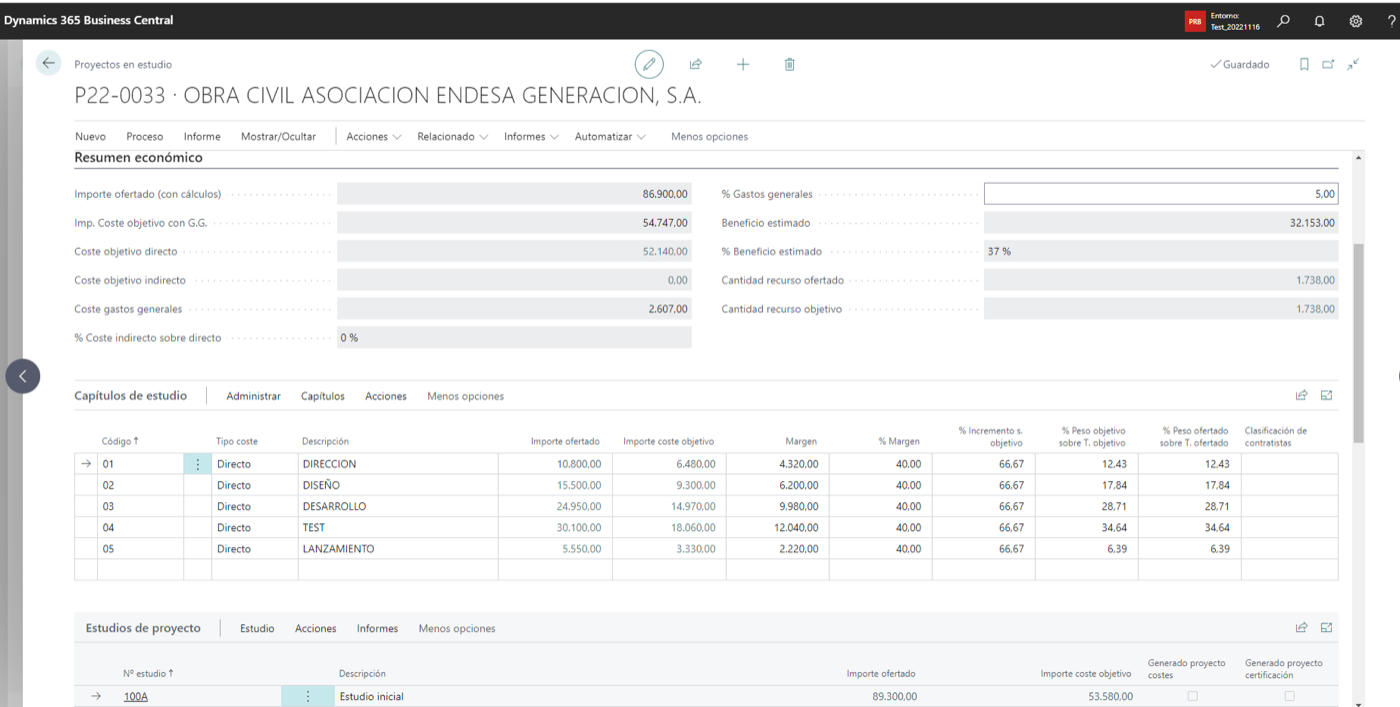Open the Automatizar dropdown

click(x=610, y=137)
